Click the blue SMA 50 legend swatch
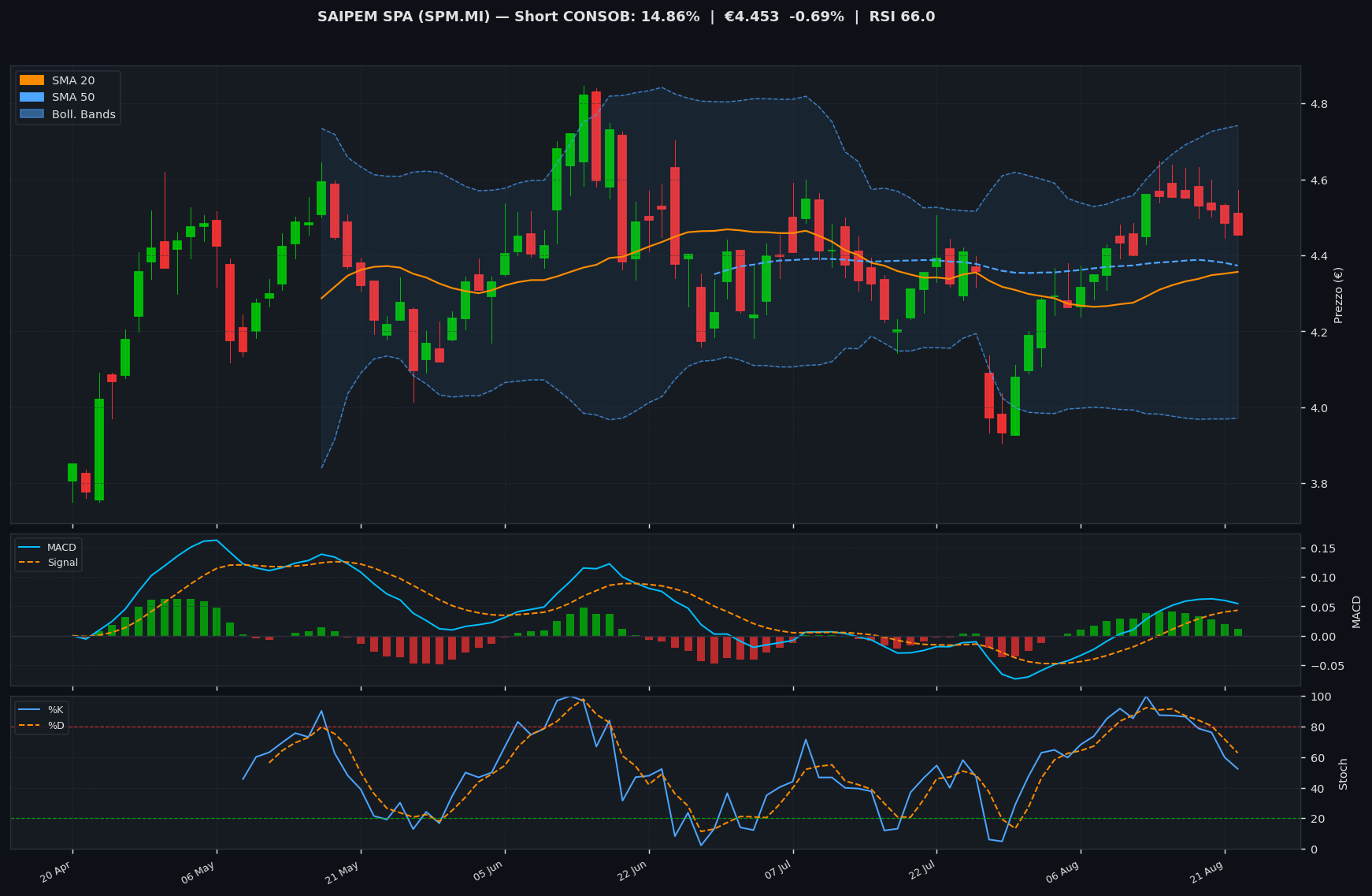Screen dimensions: 1372x896 click(x=32, y=98)
